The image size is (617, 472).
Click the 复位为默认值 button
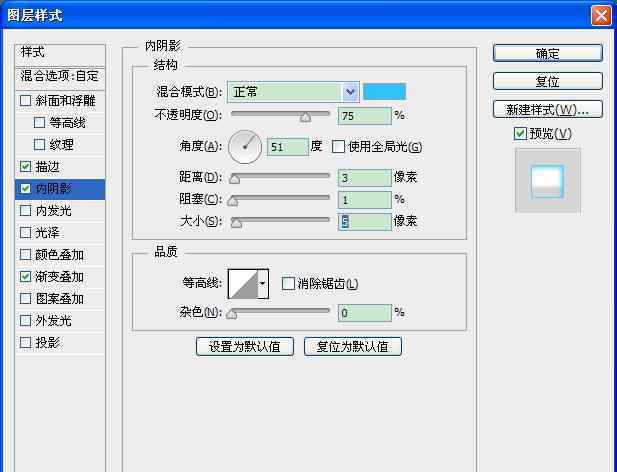[353, 347]
